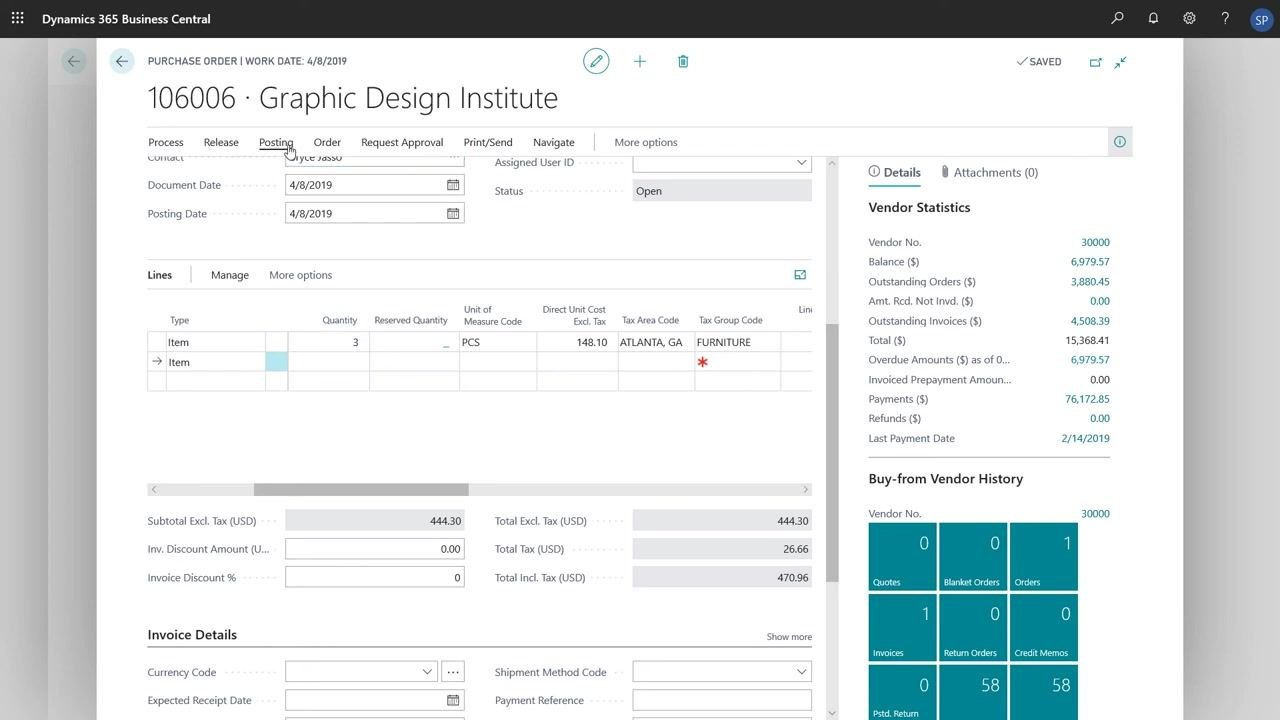1280x720 pixels.
Task: Open the Orders tile
Action: coord(1044,557)
